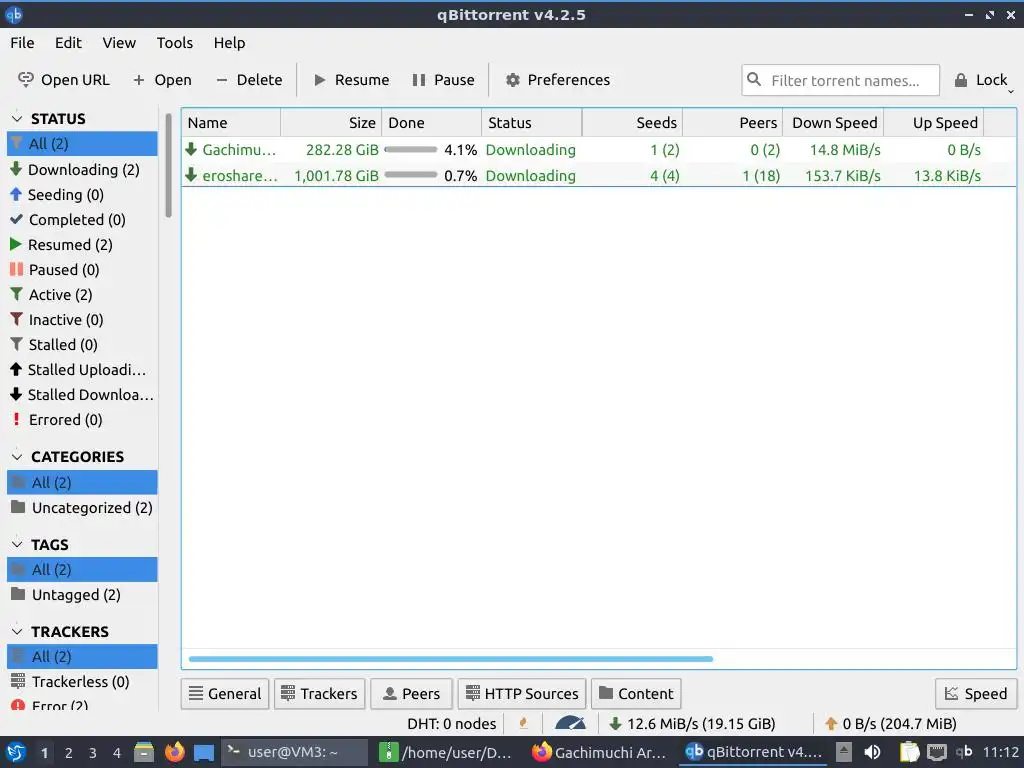Collapse the TRACKERS section
The height and width of the screenshot is (768, 1024).
tap(18, 632)
